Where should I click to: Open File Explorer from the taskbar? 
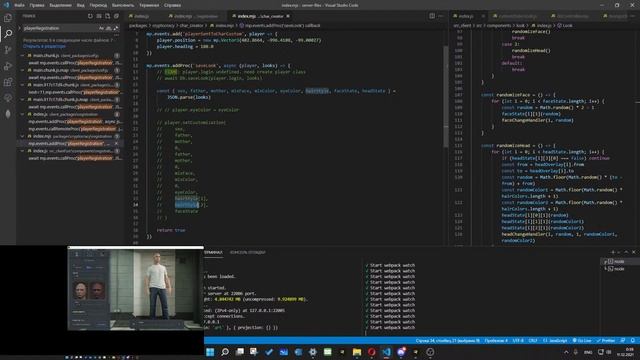[x=357, y=352]
